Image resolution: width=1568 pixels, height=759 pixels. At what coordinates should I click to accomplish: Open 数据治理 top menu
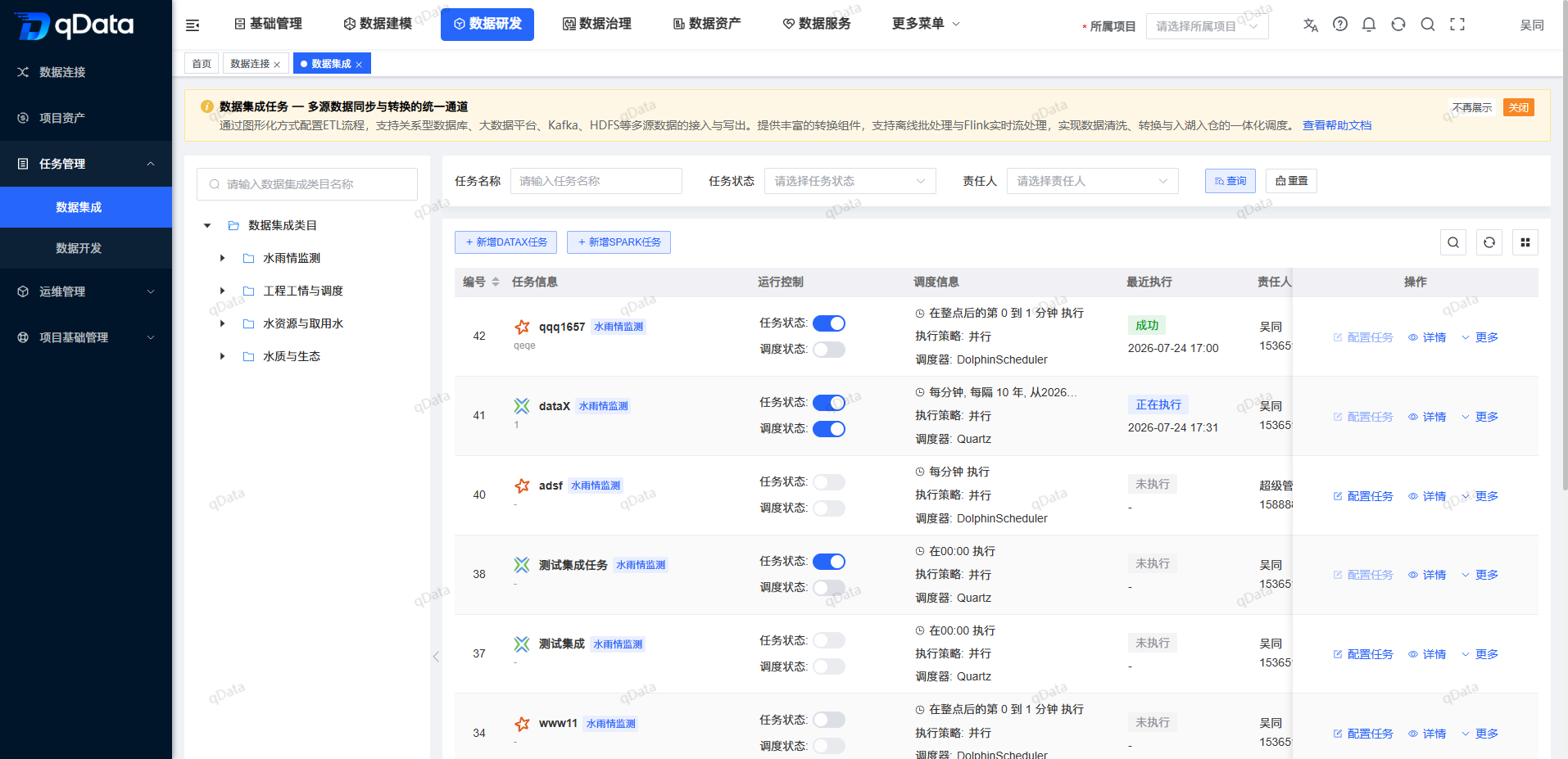(x=597, y=24)
